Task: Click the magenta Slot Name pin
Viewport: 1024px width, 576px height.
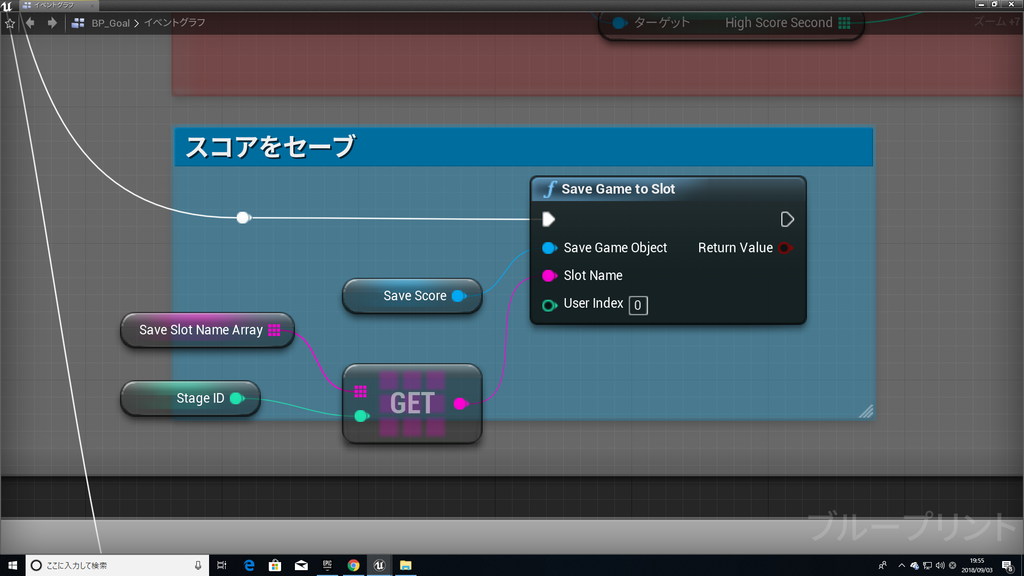Action: pyautogui.click(x=549, y=276)
